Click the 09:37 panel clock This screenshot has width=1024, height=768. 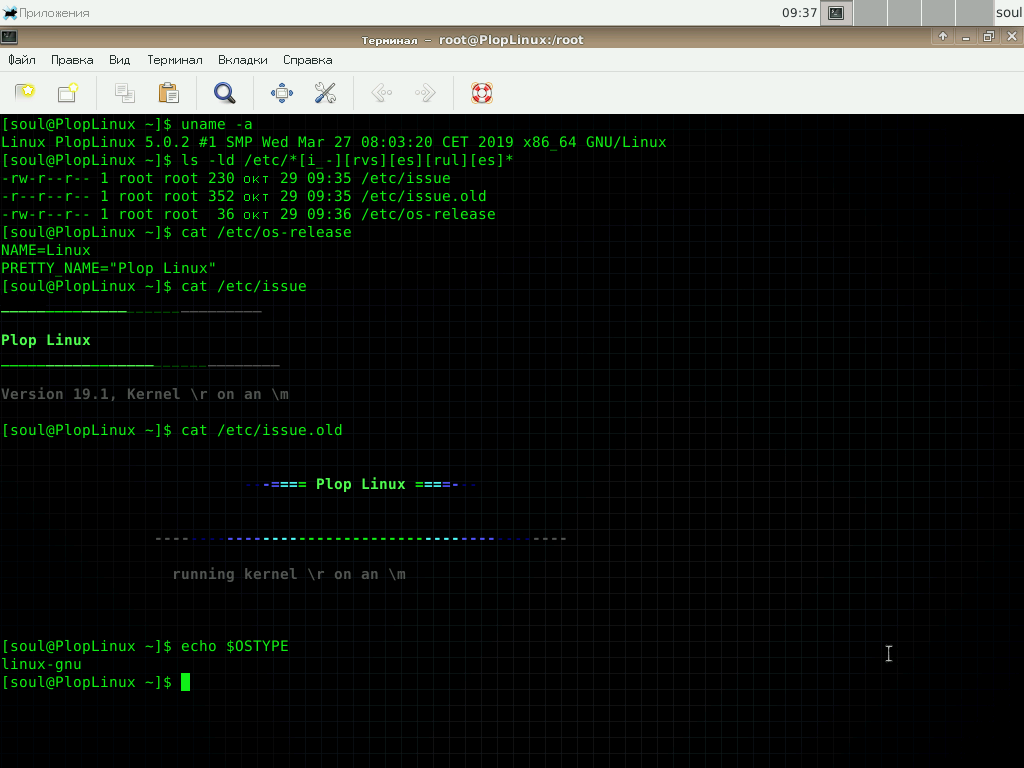[x=799, y=13]
